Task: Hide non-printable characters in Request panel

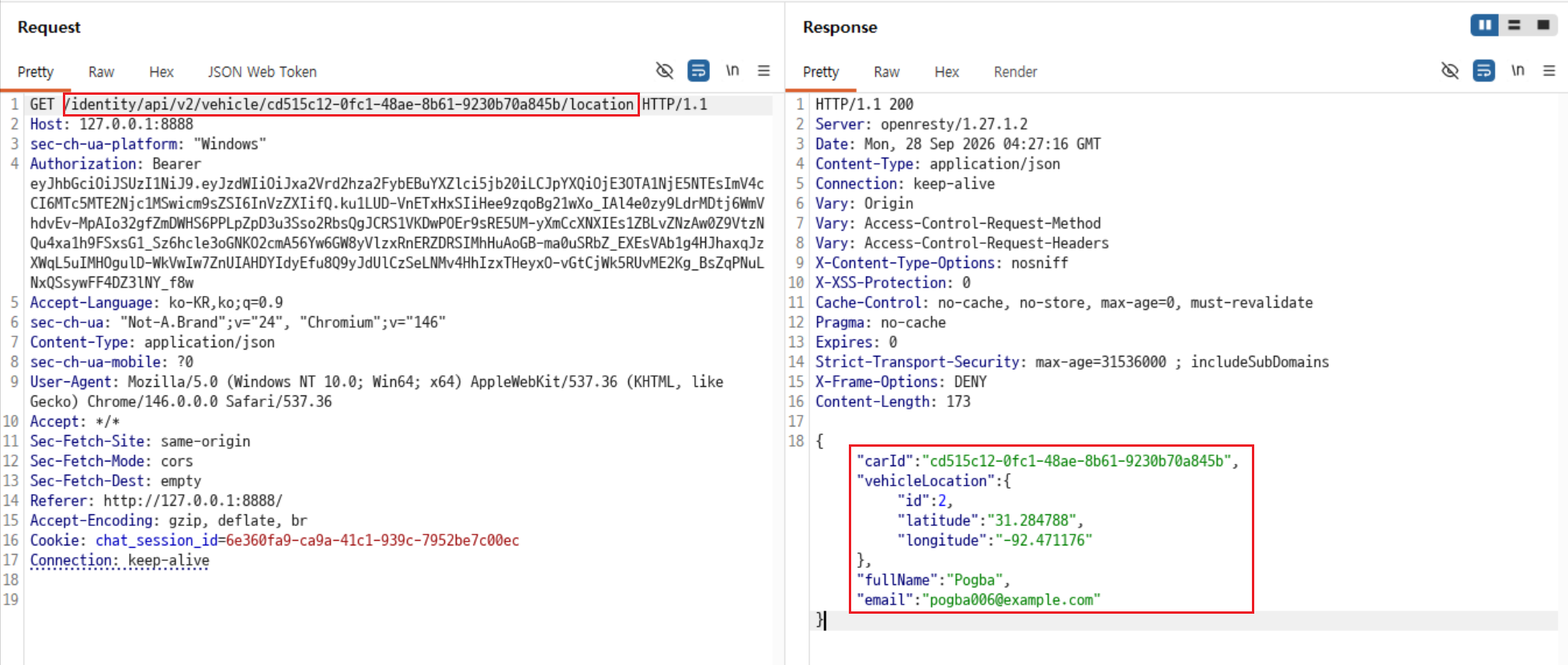Action: coord(664,71)
